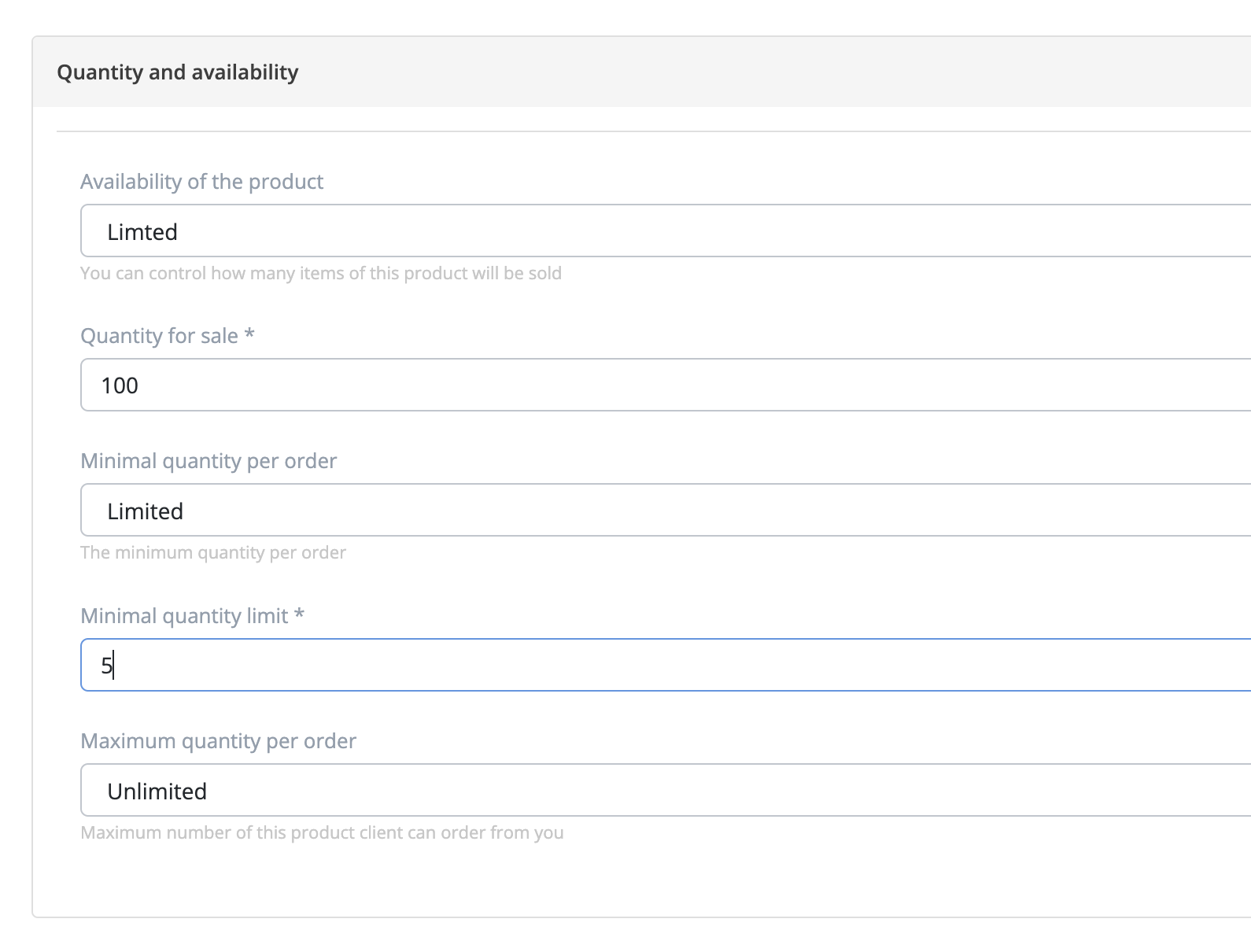
Task: Click the 'Minimal quantity per order' label
Action: (x=208, y=461)
